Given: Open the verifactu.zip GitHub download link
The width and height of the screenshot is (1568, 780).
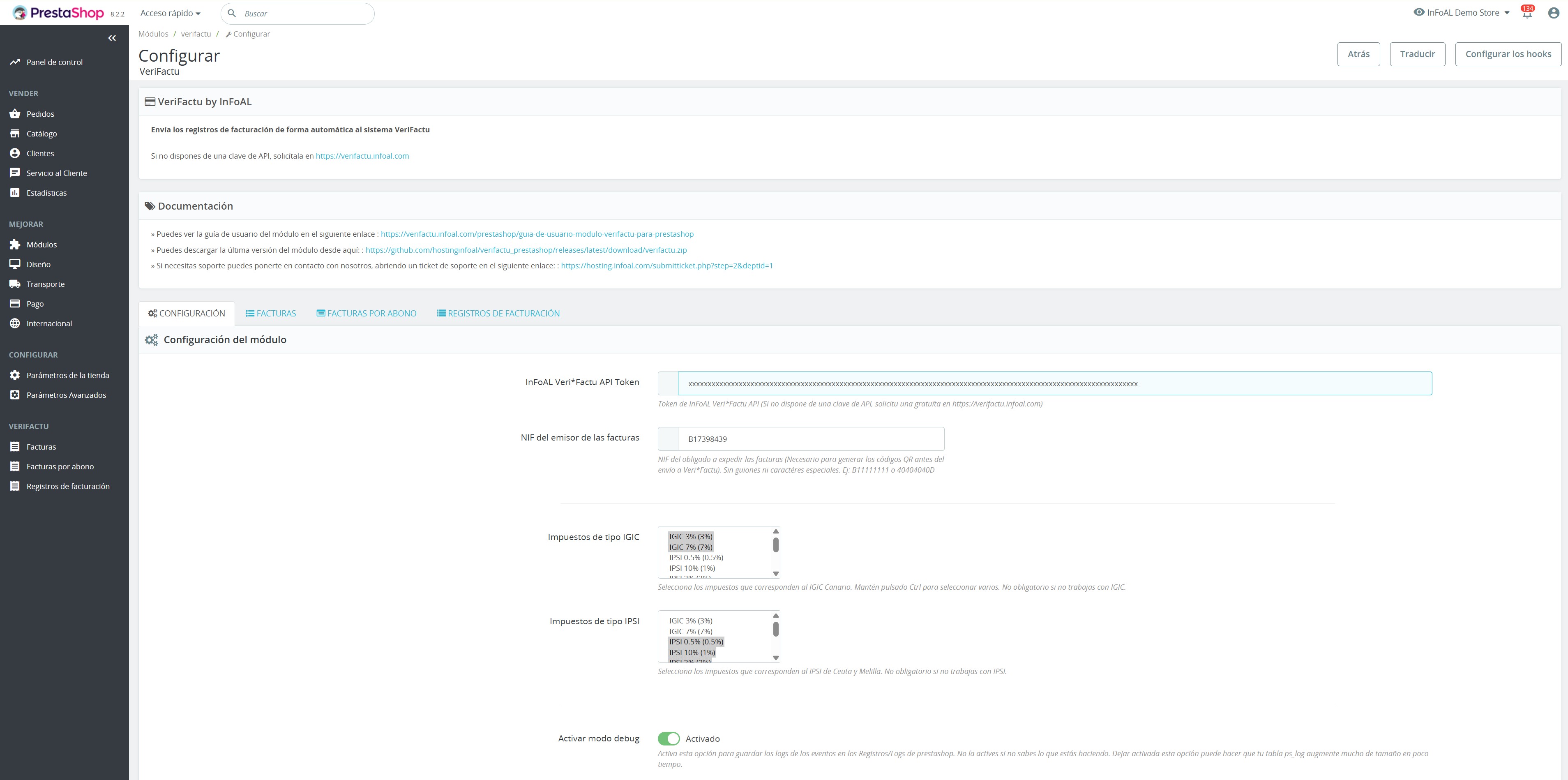Looking at the screenshot, I should click(526, 250).
